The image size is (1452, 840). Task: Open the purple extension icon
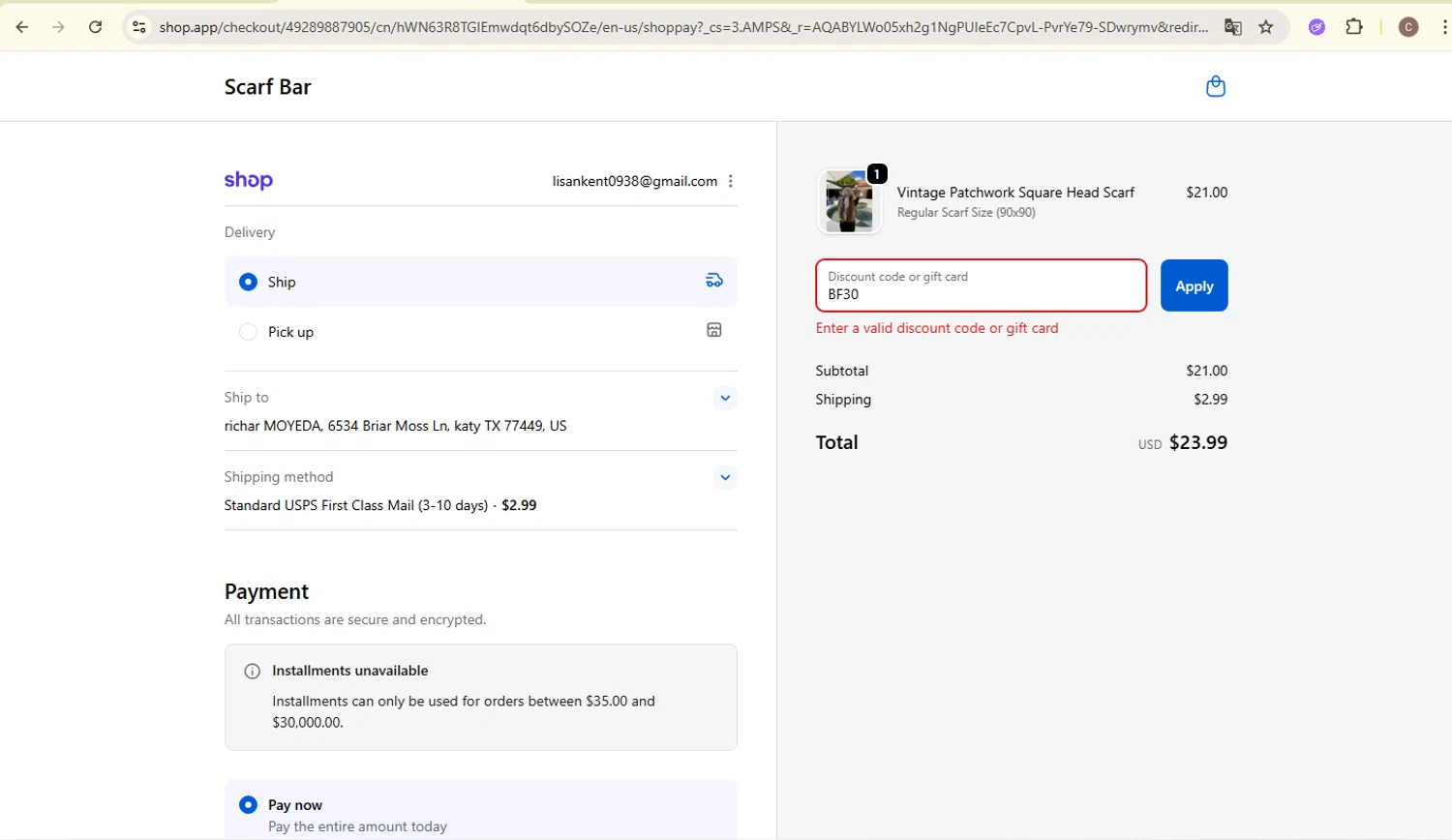click(x=1316, y=27)
